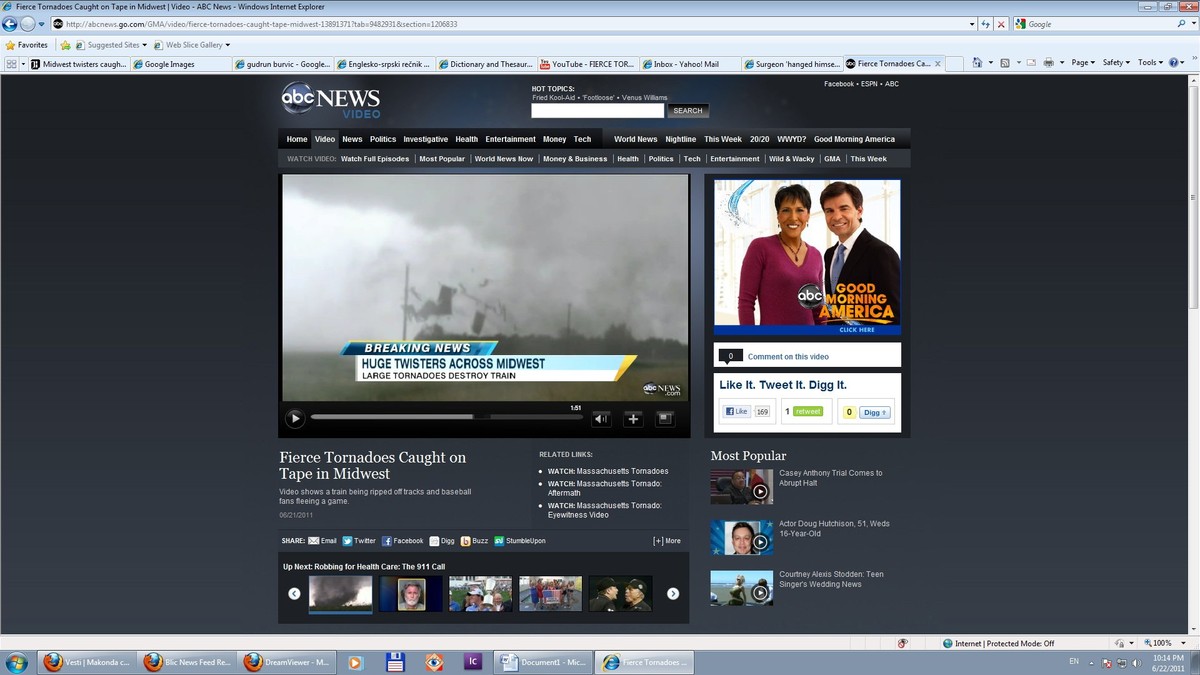Image resolution: width=1200 pixels, height=675 pixels.
Task: Mute the video audio
Action: click(601, 418)
